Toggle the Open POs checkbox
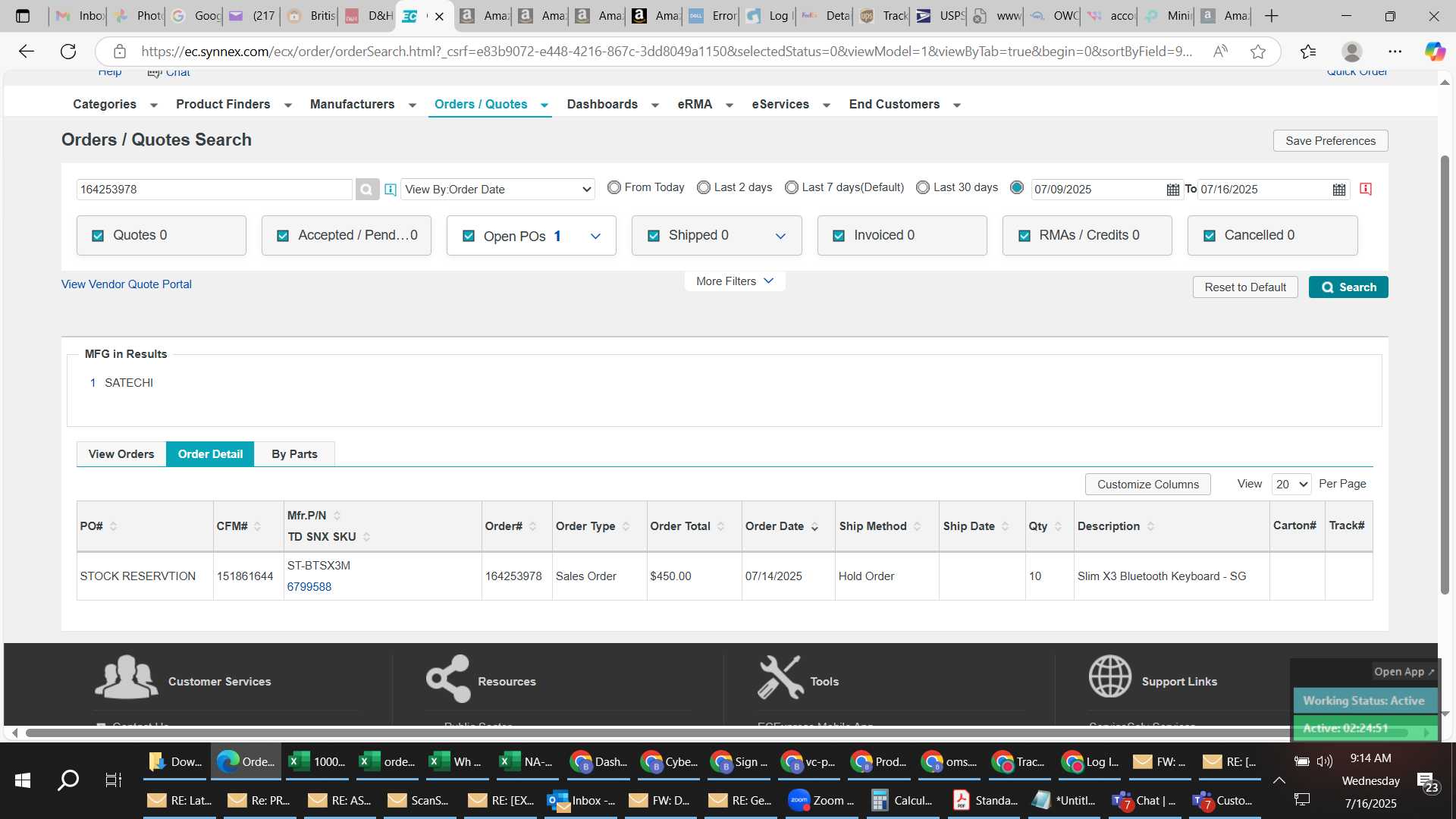The height and width of the screenshot is (819, 1456). pyautogui.click(x=469, y=237)
